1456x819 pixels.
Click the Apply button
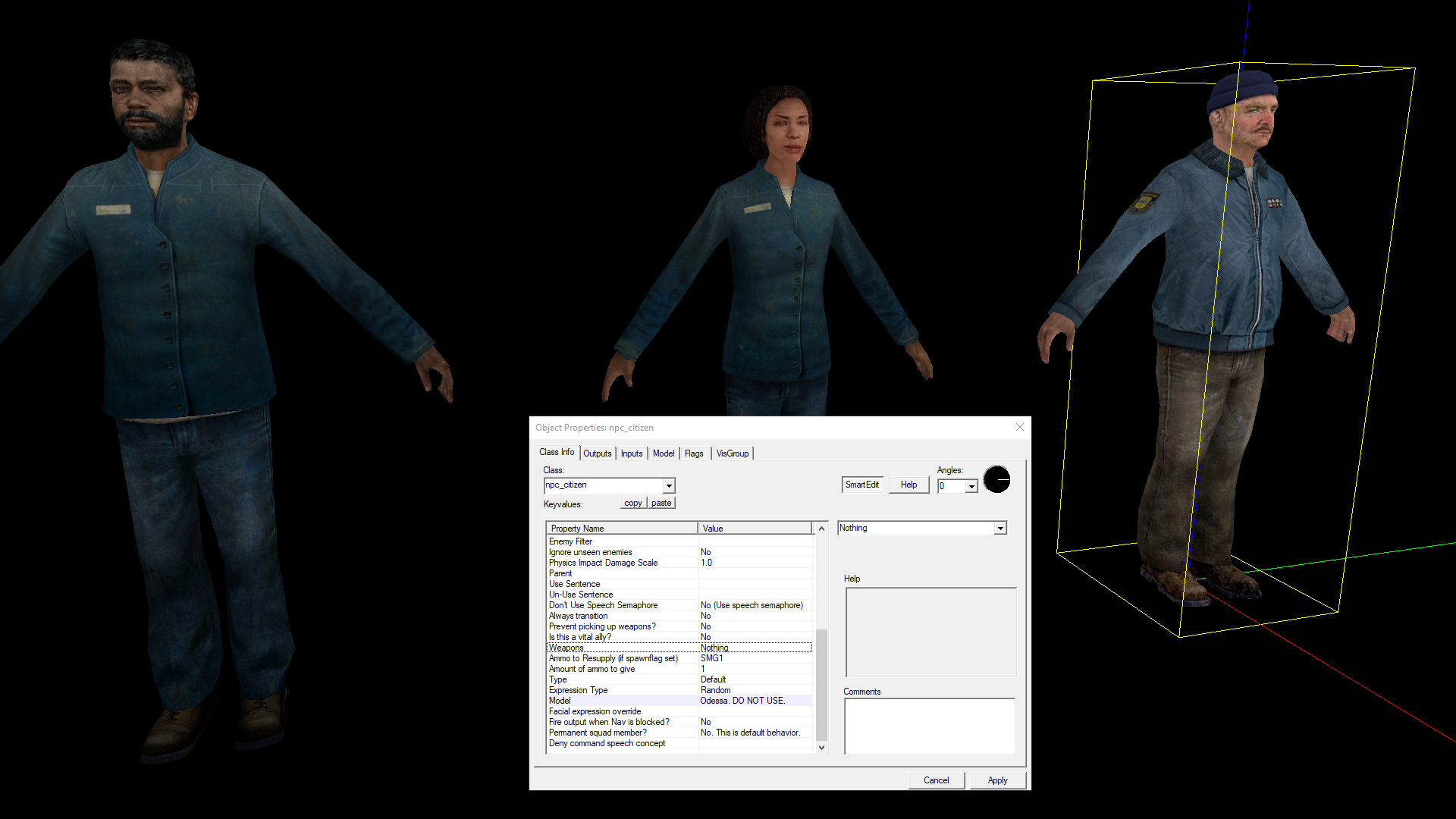click(998, 780)
